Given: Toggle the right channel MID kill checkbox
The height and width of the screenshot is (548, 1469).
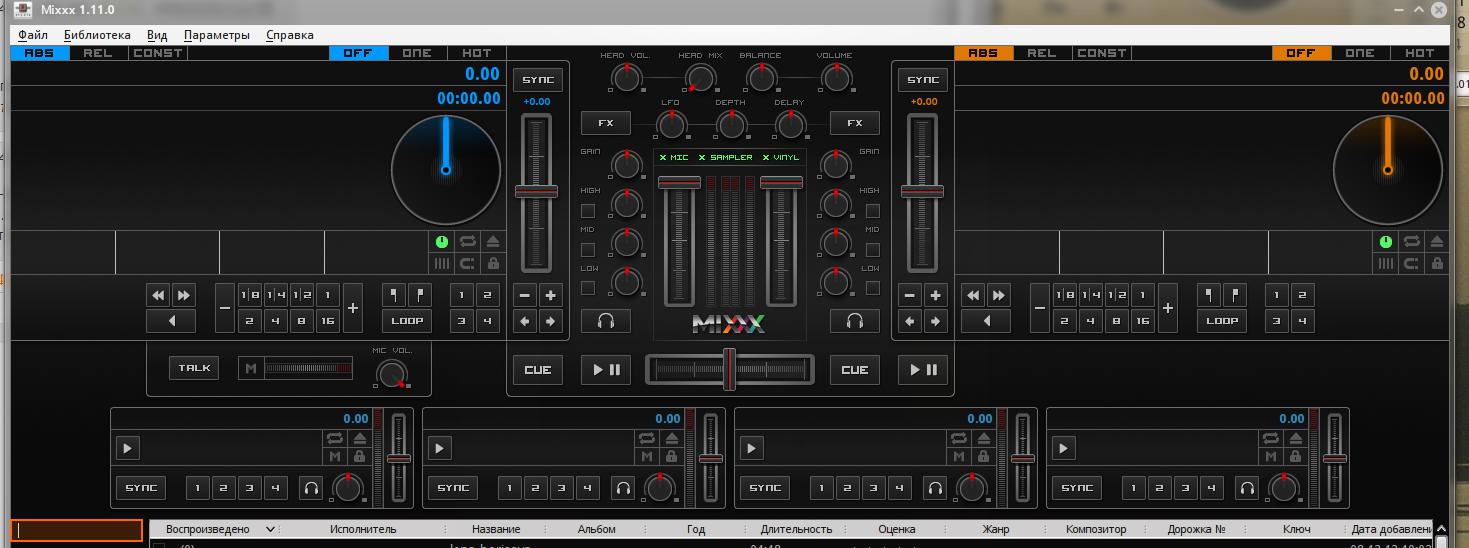Looking at the screenshot, I should pyautogui.click(x=873, y=249).
